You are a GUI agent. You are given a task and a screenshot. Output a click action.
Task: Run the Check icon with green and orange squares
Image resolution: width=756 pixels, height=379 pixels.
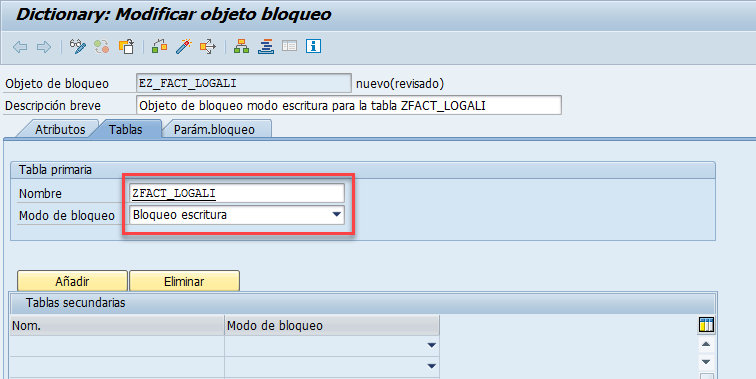tap(160, 46)
